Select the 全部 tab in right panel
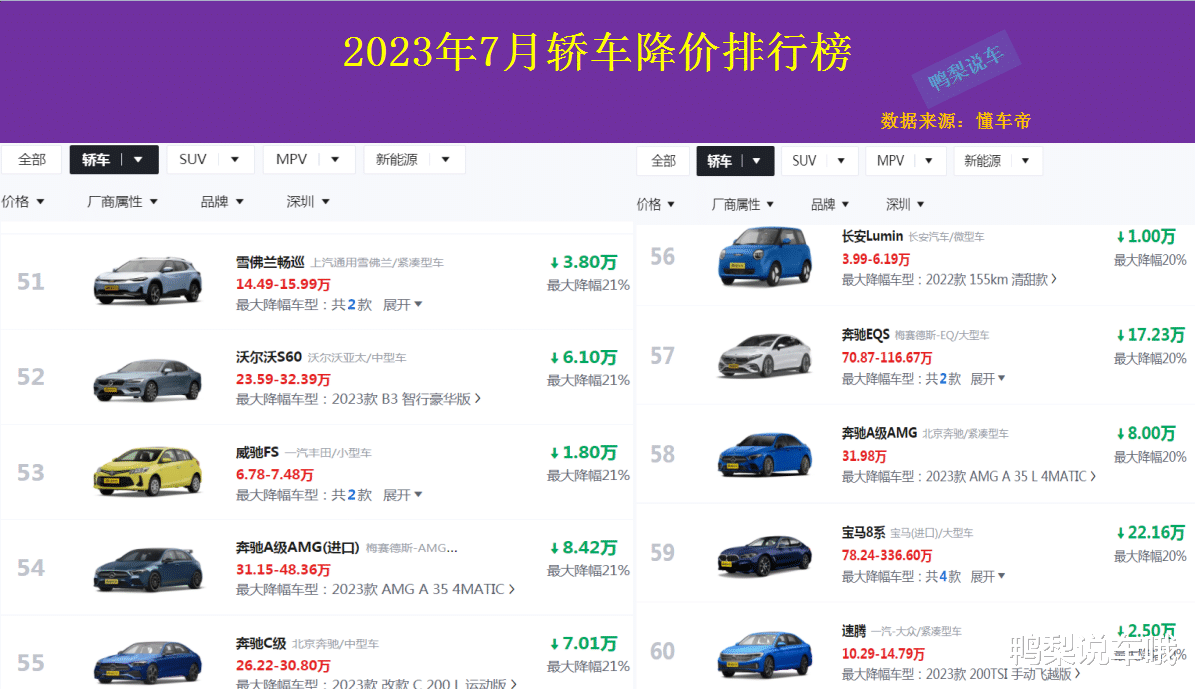 click(x=663, y=161)
